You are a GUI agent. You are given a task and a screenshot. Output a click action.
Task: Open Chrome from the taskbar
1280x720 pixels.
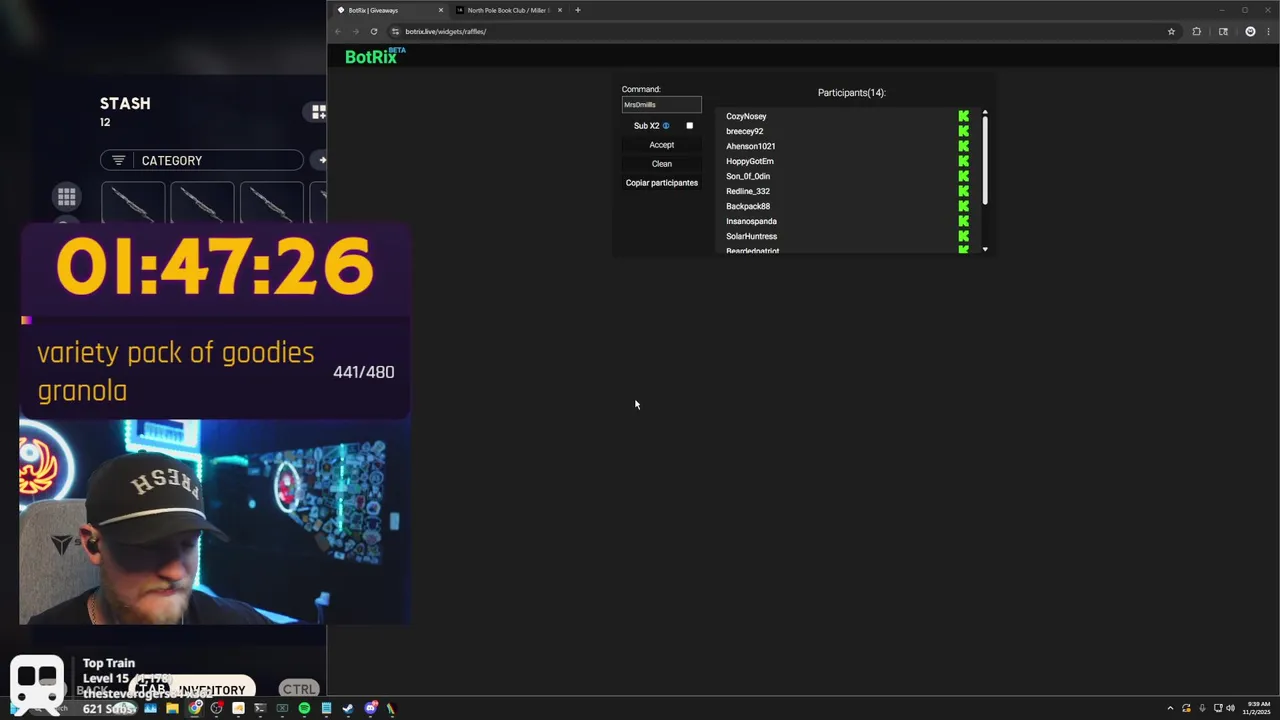click(x=194, y=708)
